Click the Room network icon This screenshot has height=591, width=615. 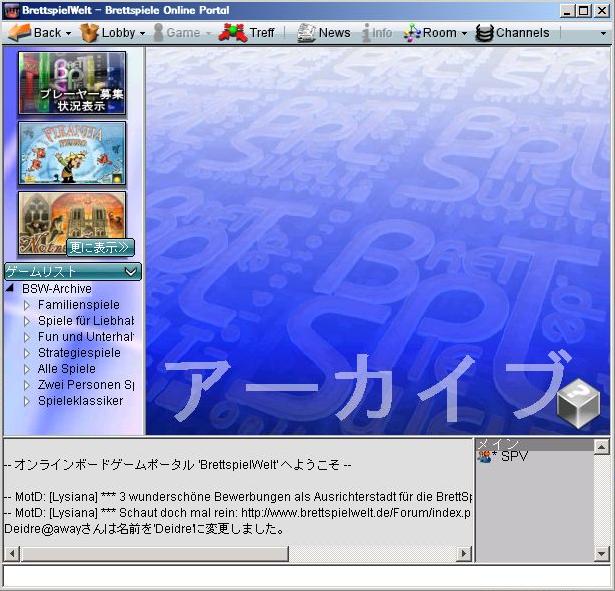(x=411, y=33)
